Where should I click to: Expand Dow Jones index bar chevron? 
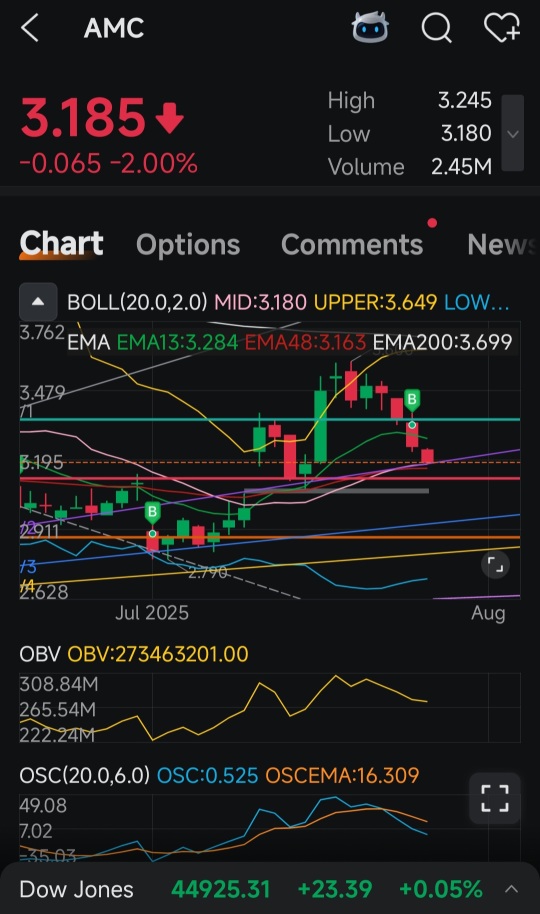pyautogui.click(x=511, y=889)
